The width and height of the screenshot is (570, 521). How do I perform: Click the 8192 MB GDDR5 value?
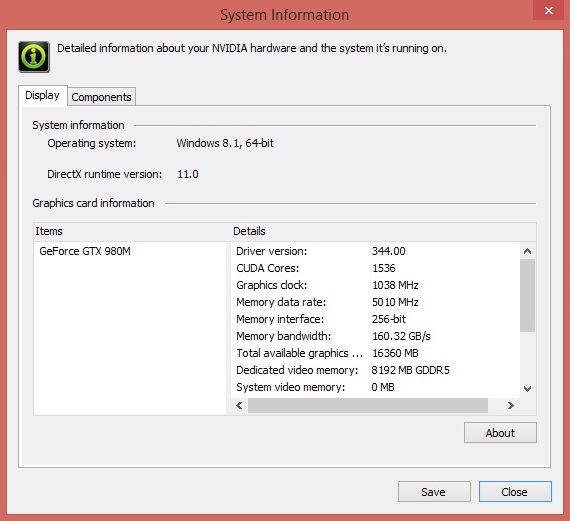(x=410, y=370)
